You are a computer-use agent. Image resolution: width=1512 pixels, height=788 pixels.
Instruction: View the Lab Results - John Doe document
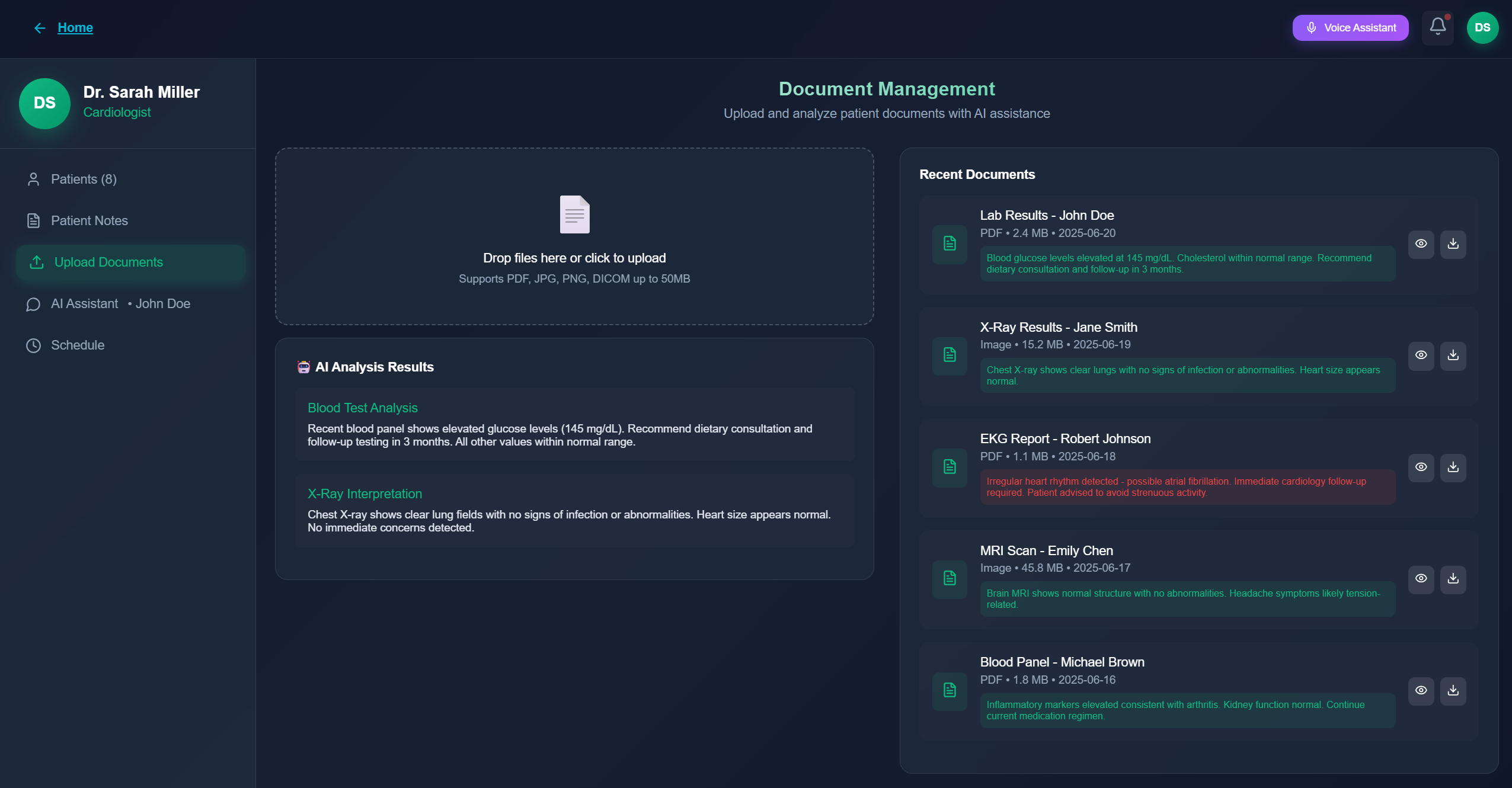click(x=1421, y=244)
